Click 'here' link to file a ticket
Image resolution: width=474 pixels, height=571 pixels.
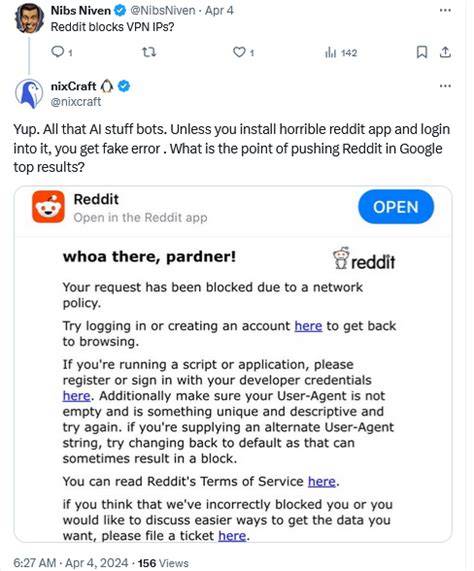point(232,536)
